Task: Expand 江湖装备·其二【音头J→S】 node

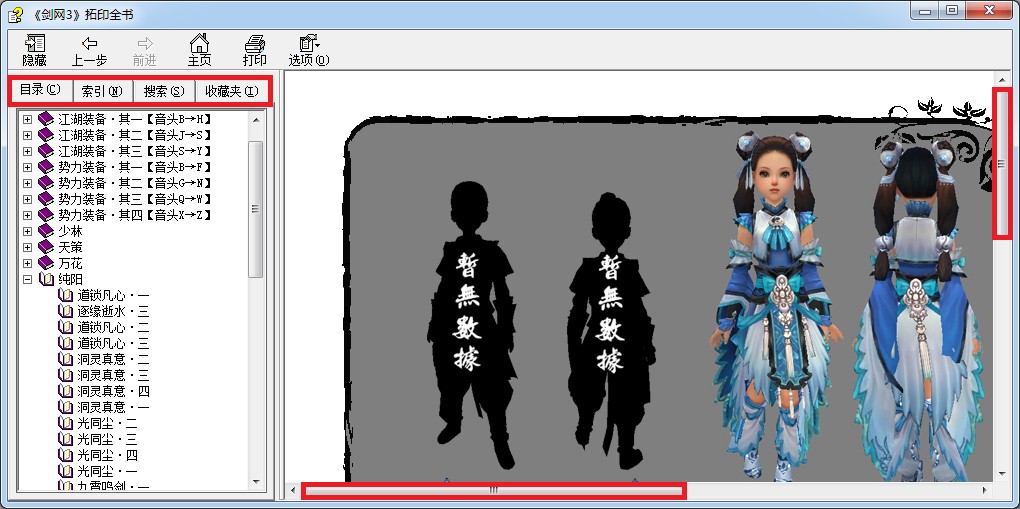Action: [x=27, y=135]
